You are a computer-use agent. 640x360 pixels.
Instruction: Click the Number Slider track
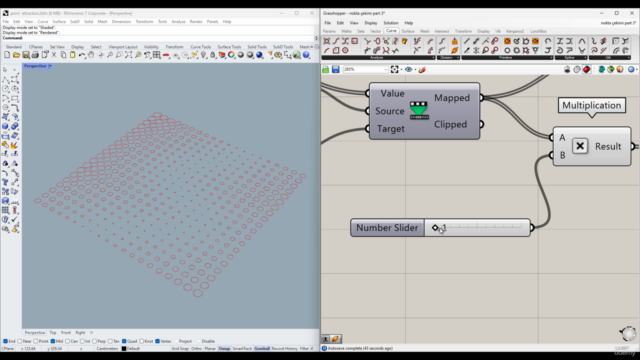(477, 228)
